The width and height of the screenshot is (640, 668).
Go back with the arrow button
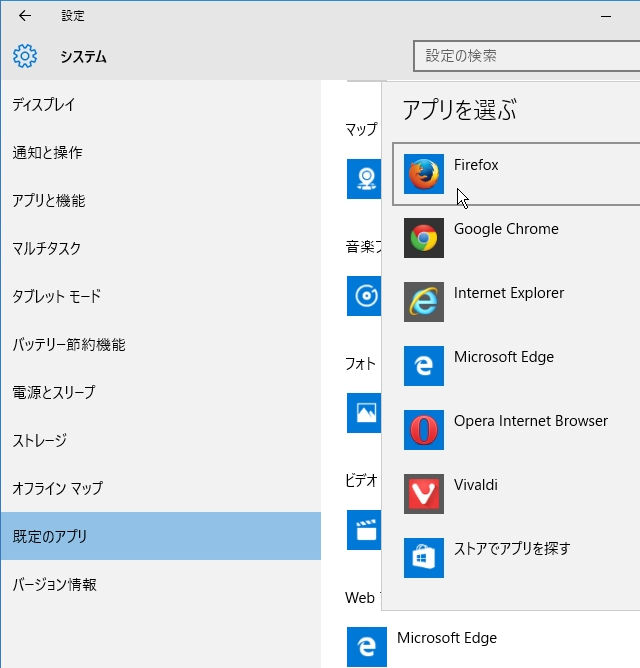[x=25, y=16]
